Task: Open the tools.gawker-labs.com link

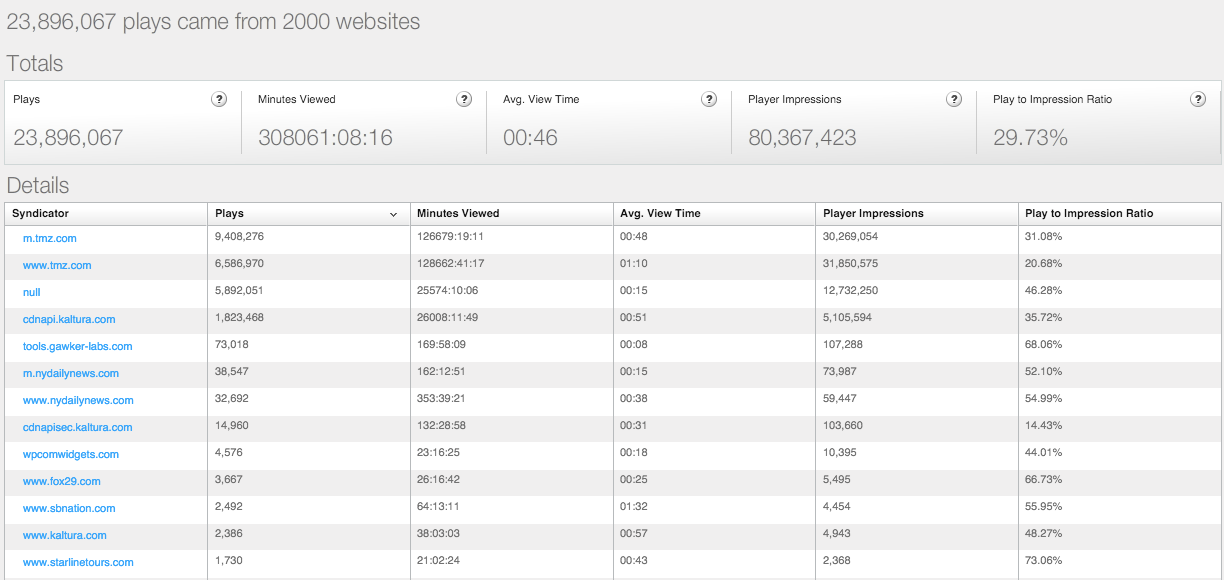Action: click(78, 346)
